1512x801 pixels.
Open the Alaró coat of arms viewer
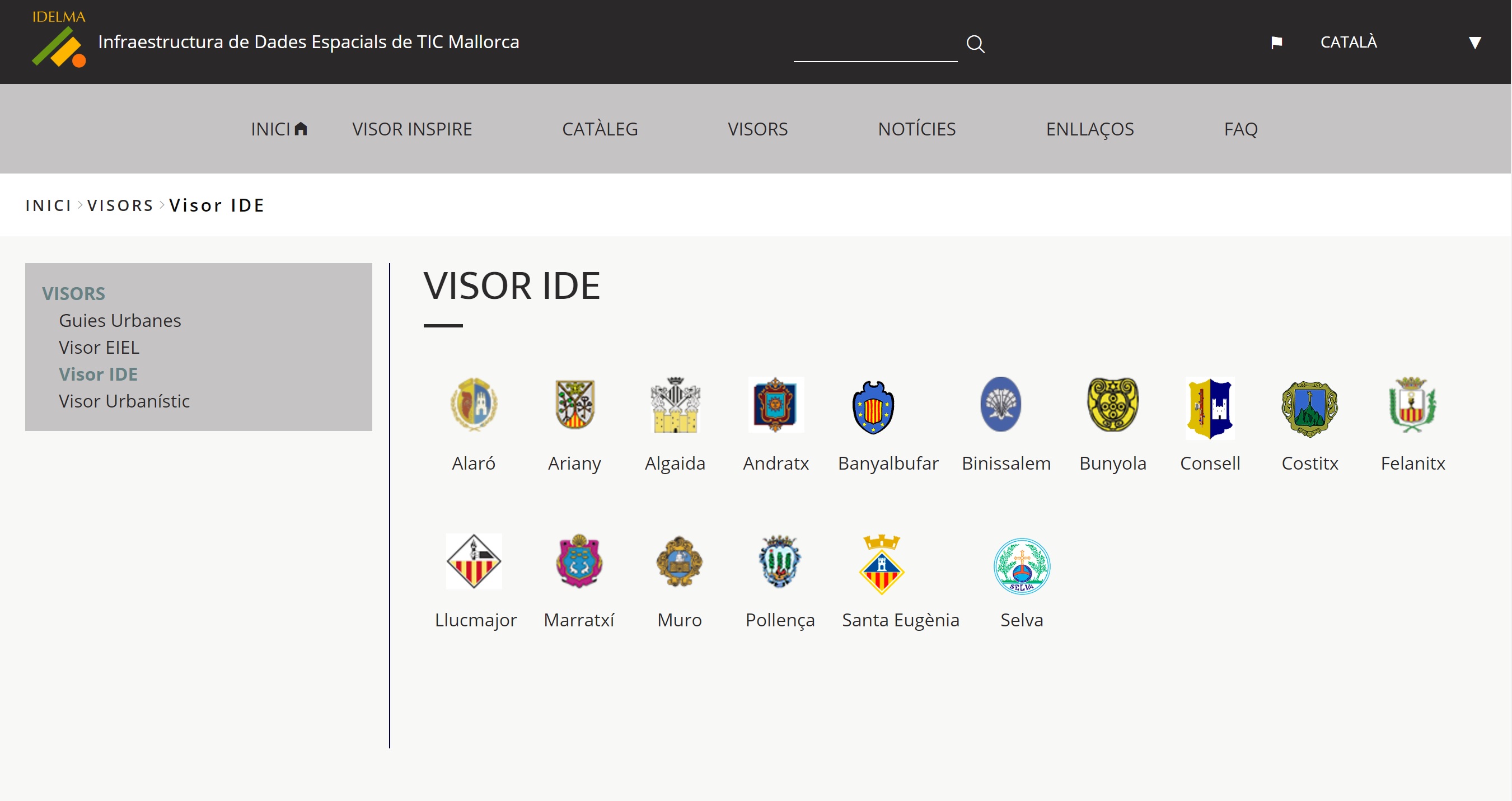[474, 404]
